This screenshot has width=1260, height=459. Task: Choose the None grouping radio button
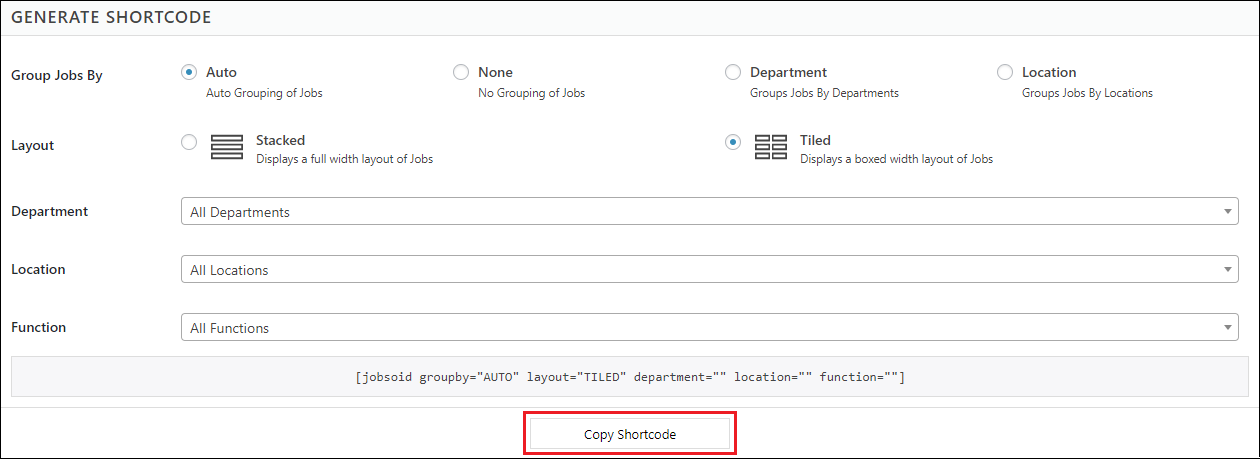tap(461, 72)
